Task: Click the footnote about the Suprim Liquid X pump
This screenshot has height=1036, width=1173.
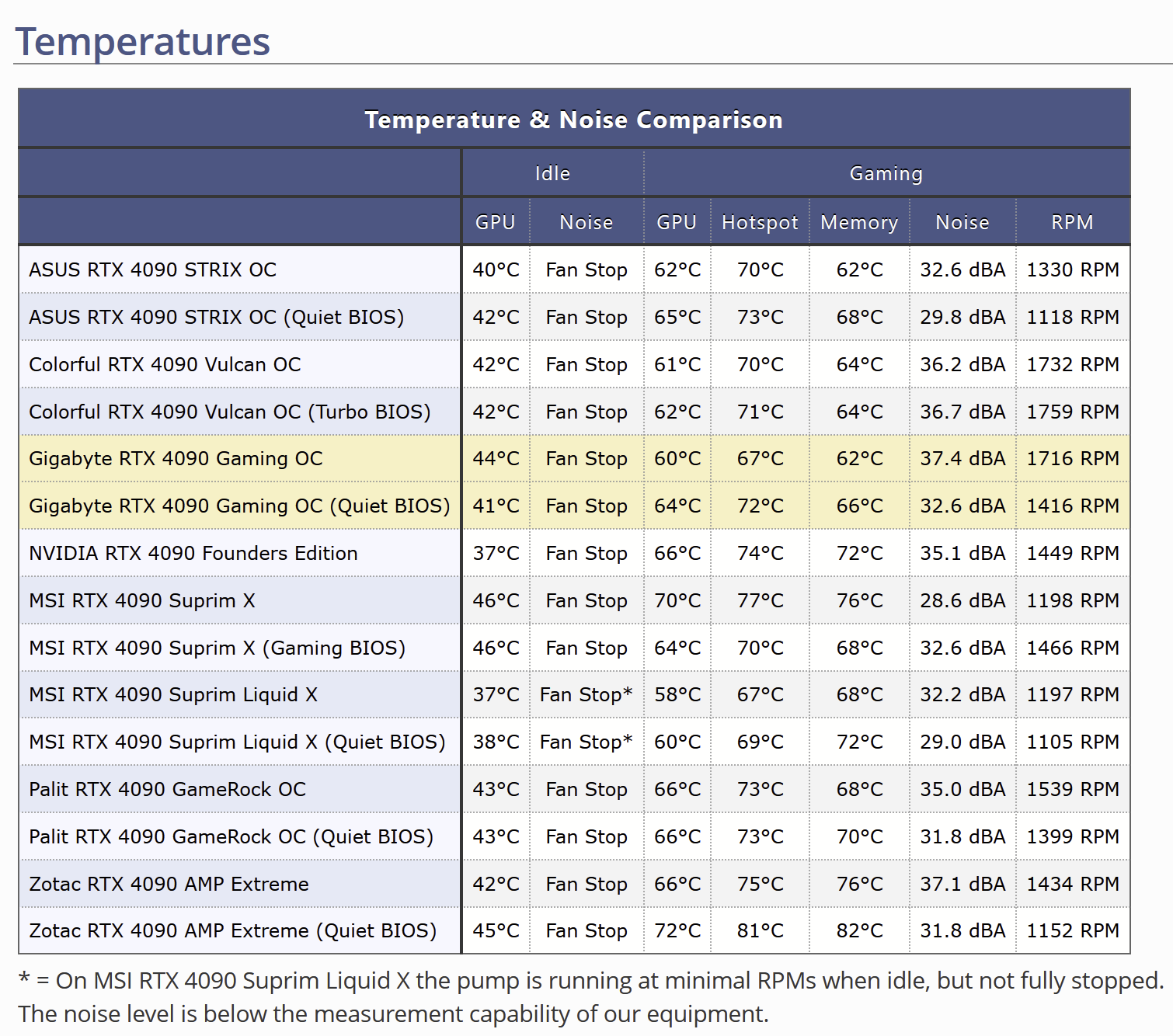Action: click(590, 996)
